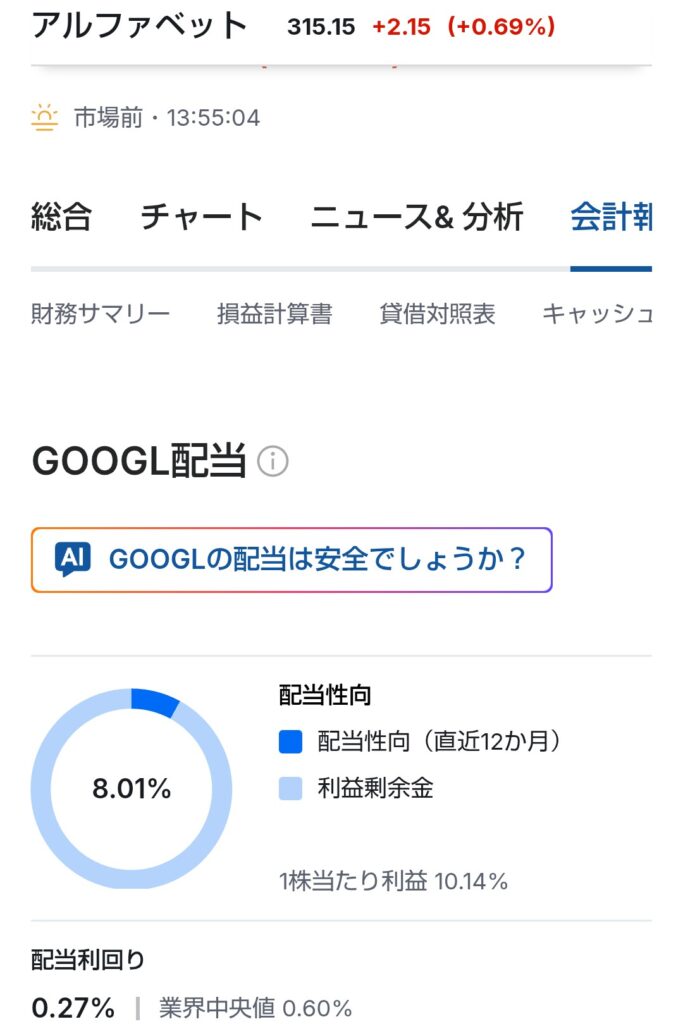
Task: Click the 315.15 stock price
Action: [320, 27]
